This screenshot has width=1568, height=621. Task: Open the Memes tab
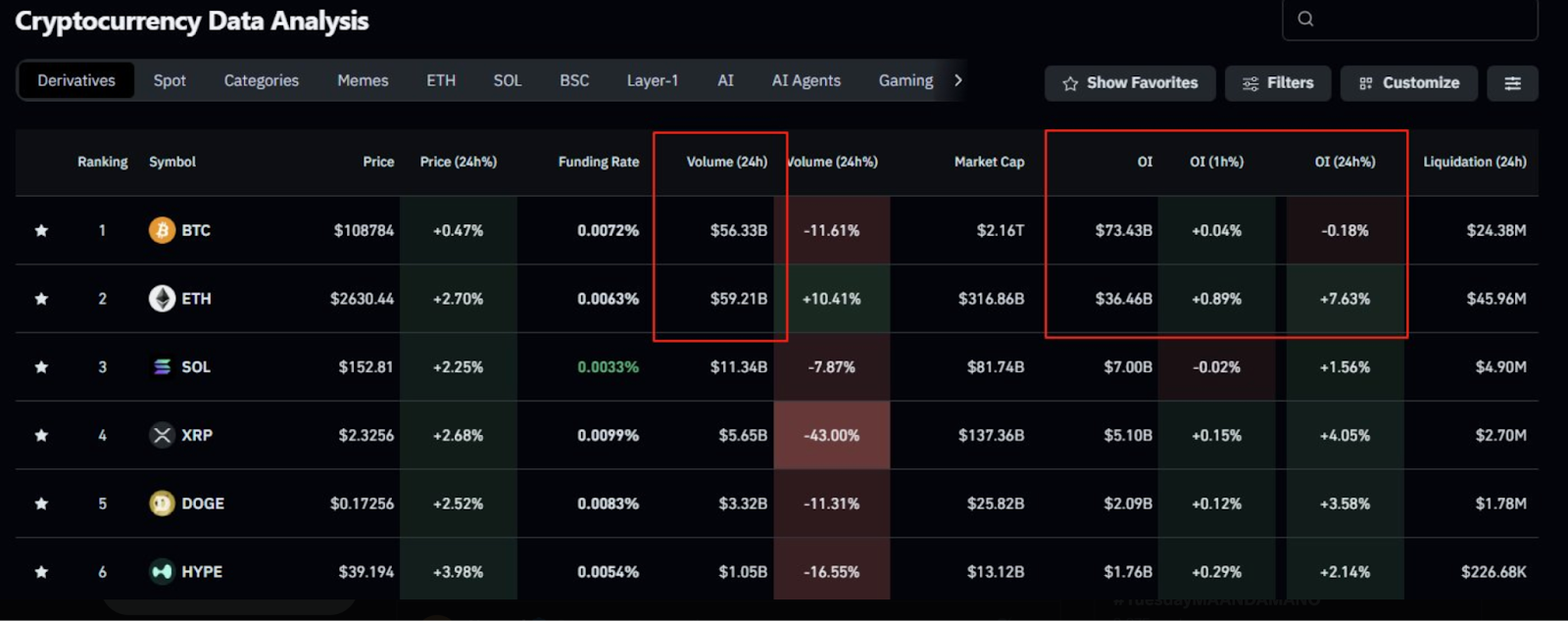pos(363,80)
